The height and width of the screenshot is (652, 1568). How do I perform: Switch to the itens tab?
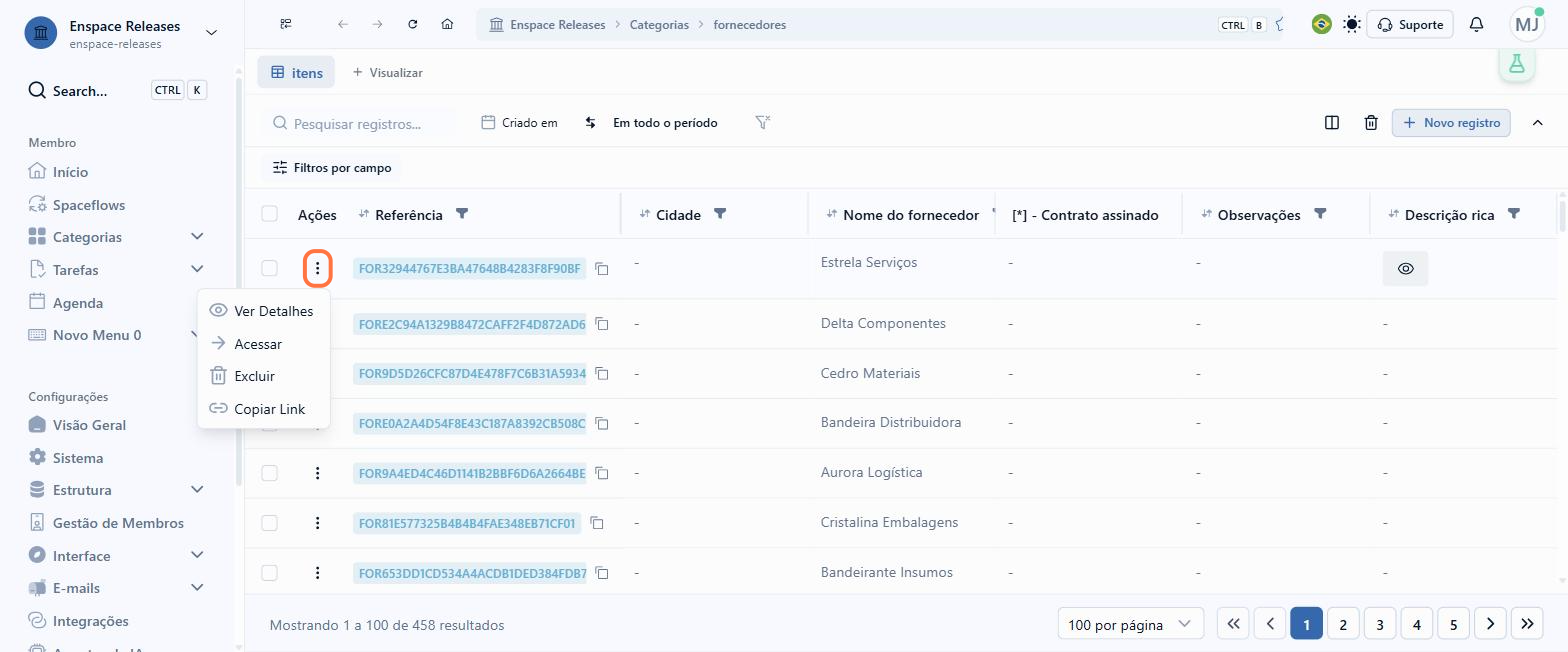click(x=296, y=73)
